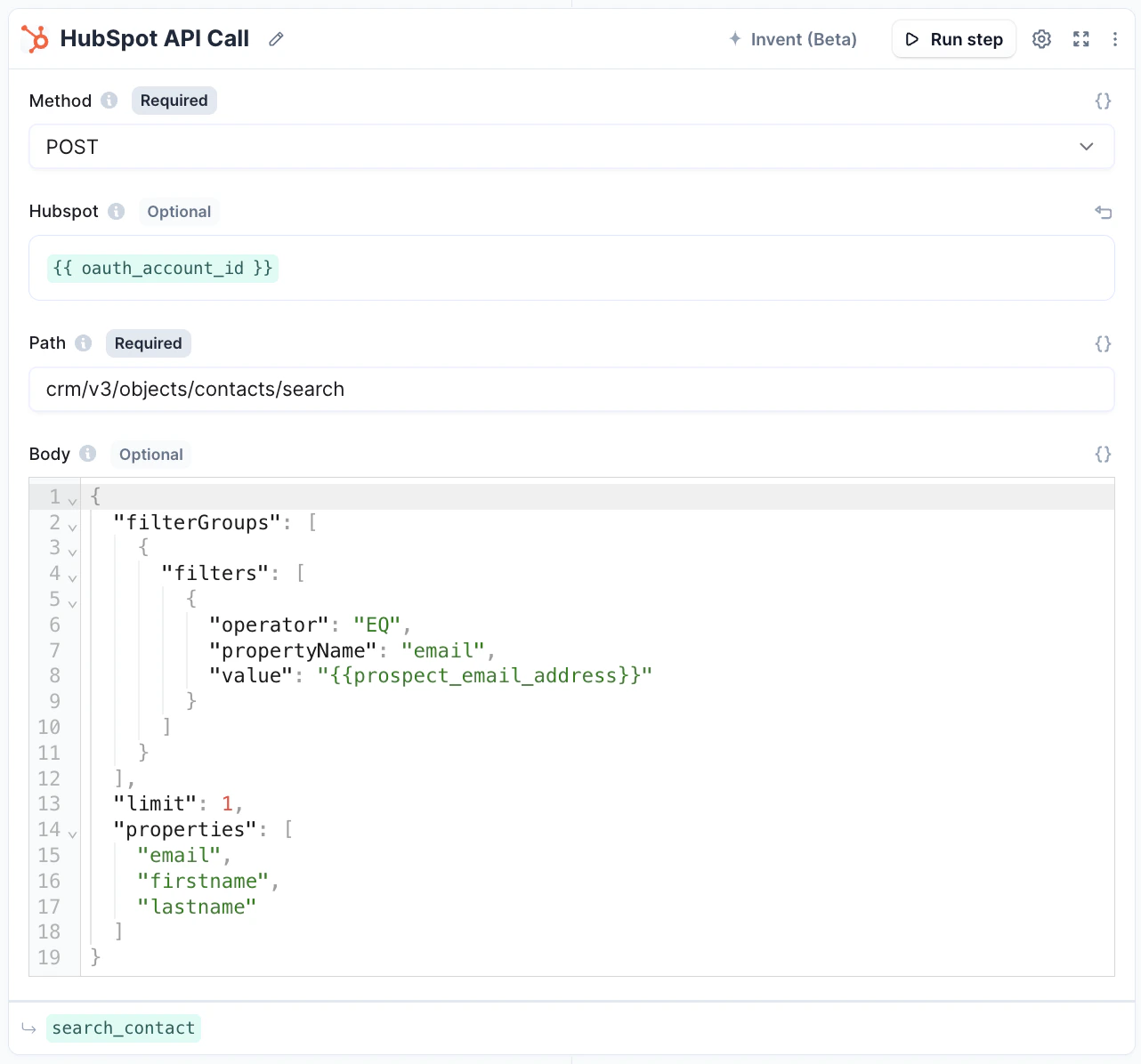Click the "limit" key on line 13
The width and height of the screenshot is (1141, 1064).
tap(156, 804)
